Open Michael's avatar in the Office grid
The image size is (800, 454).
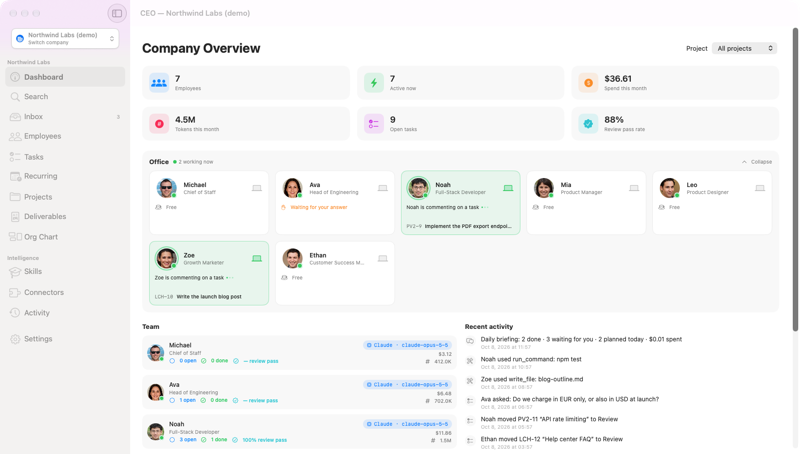click(x=166, y=188)
